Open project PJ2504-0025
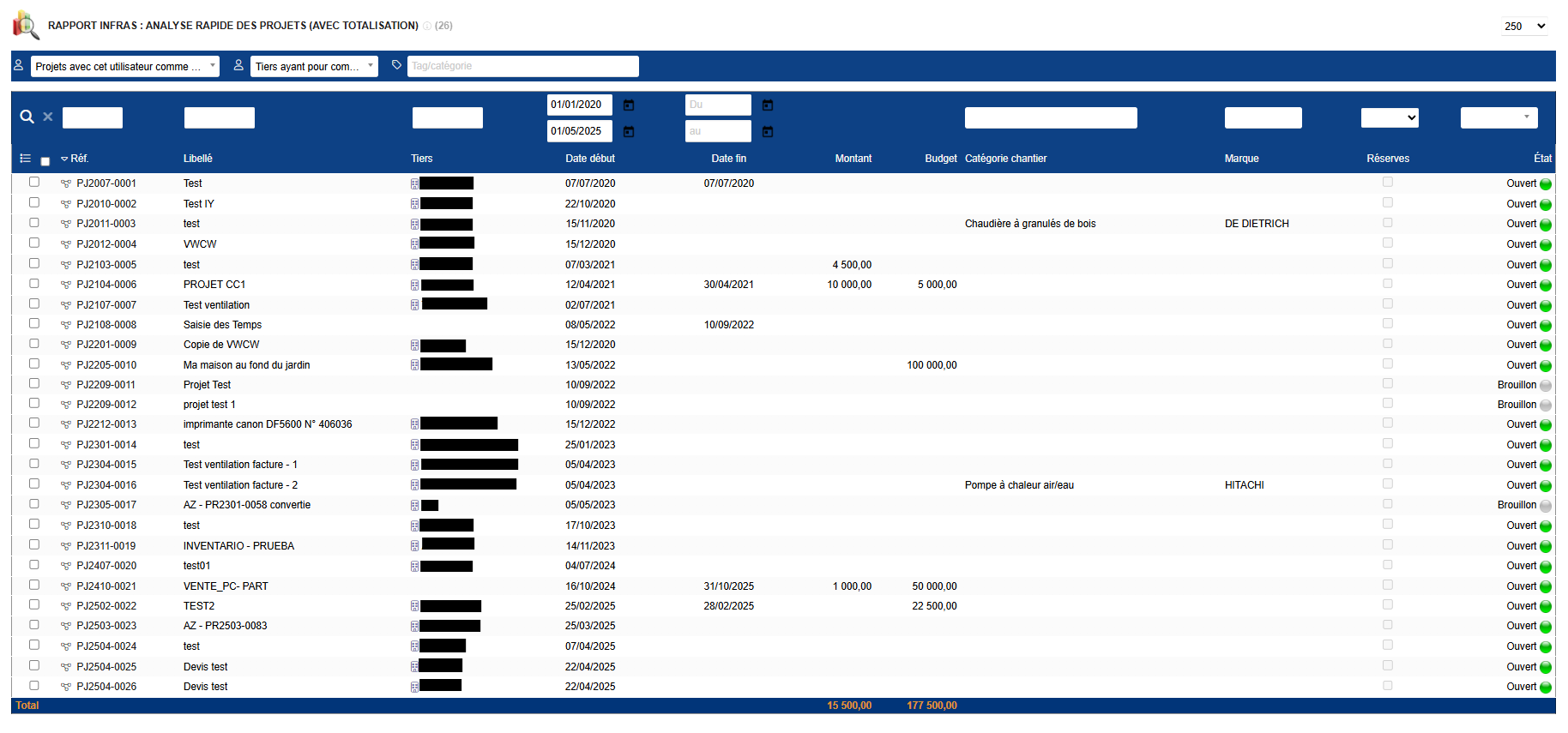 (106, 667)
